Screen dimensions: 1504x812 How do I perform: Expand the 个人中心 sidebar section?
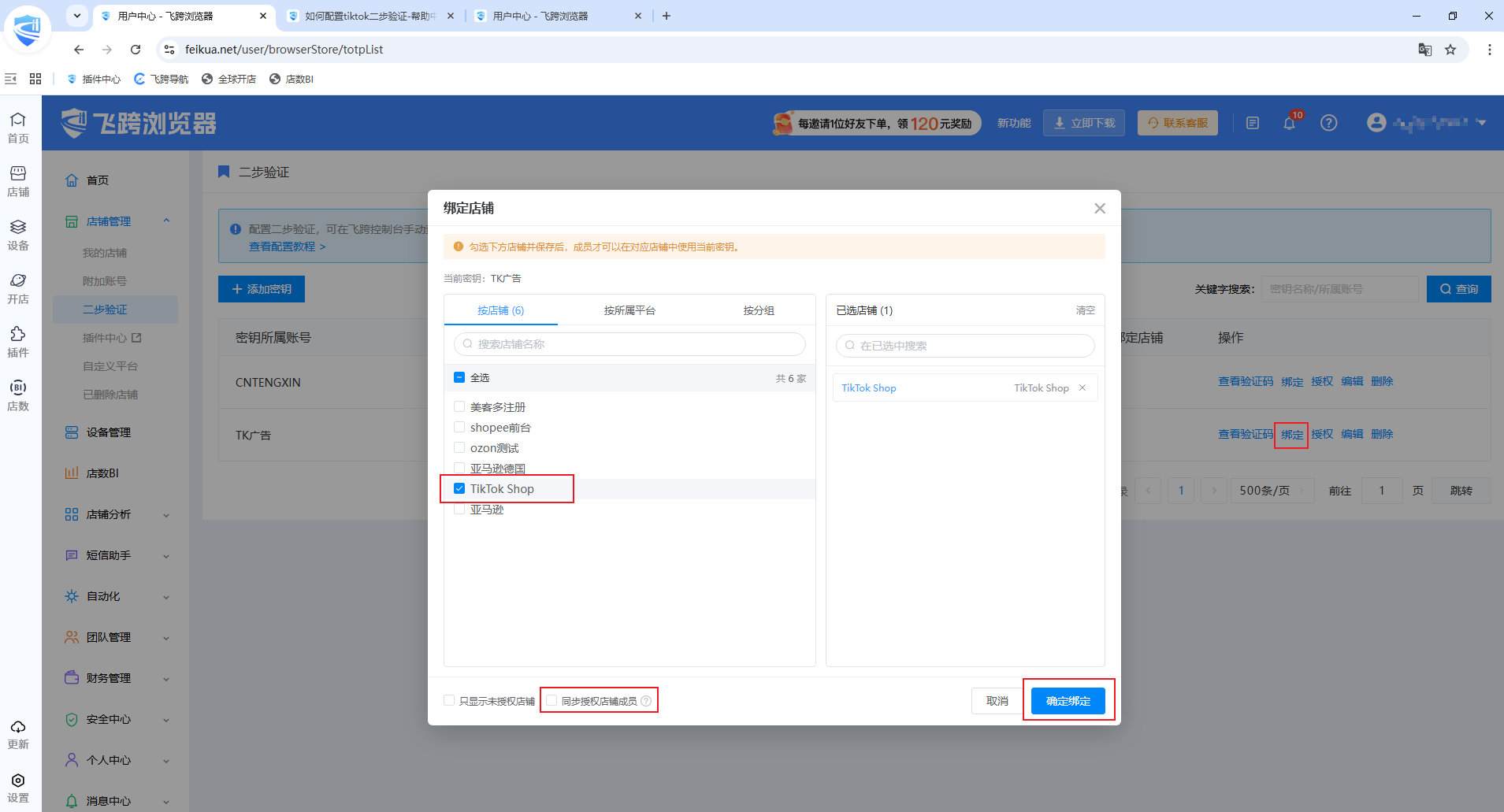coord(166,761)
